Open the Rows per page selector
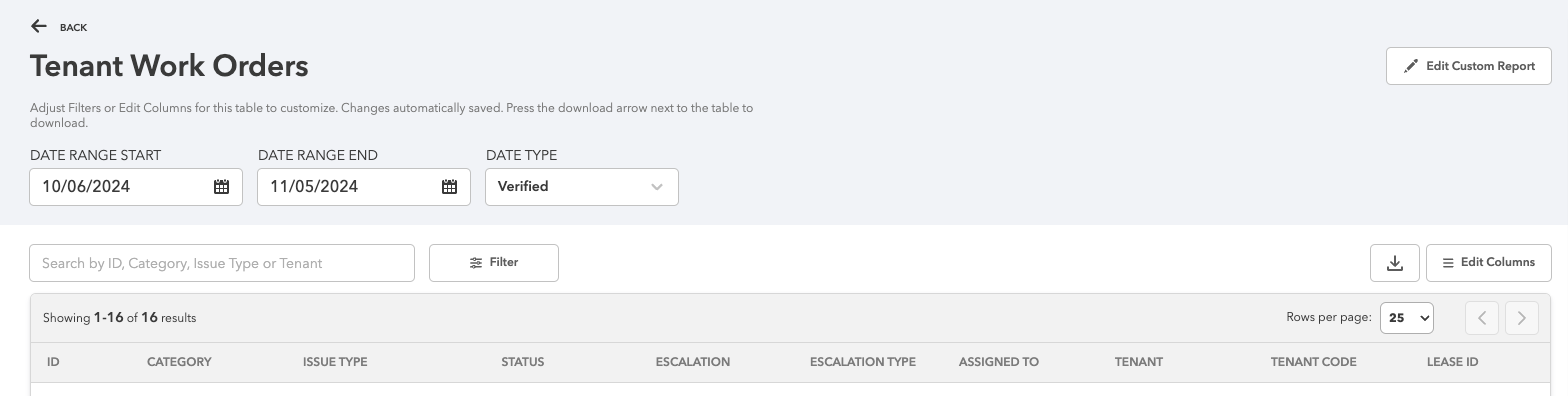Screen dimensions: 1568x396 point(1407,318)
